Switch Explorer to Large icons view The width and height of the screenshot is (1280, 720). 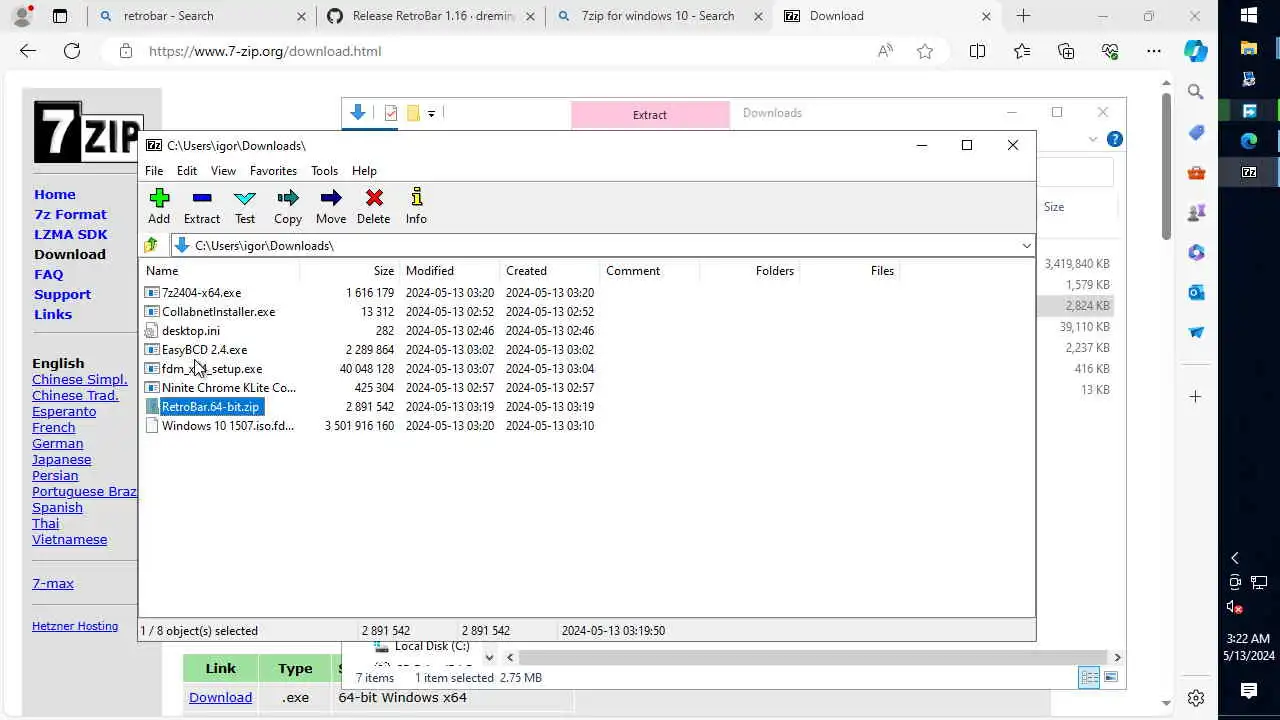click(x=1111, y=677)
